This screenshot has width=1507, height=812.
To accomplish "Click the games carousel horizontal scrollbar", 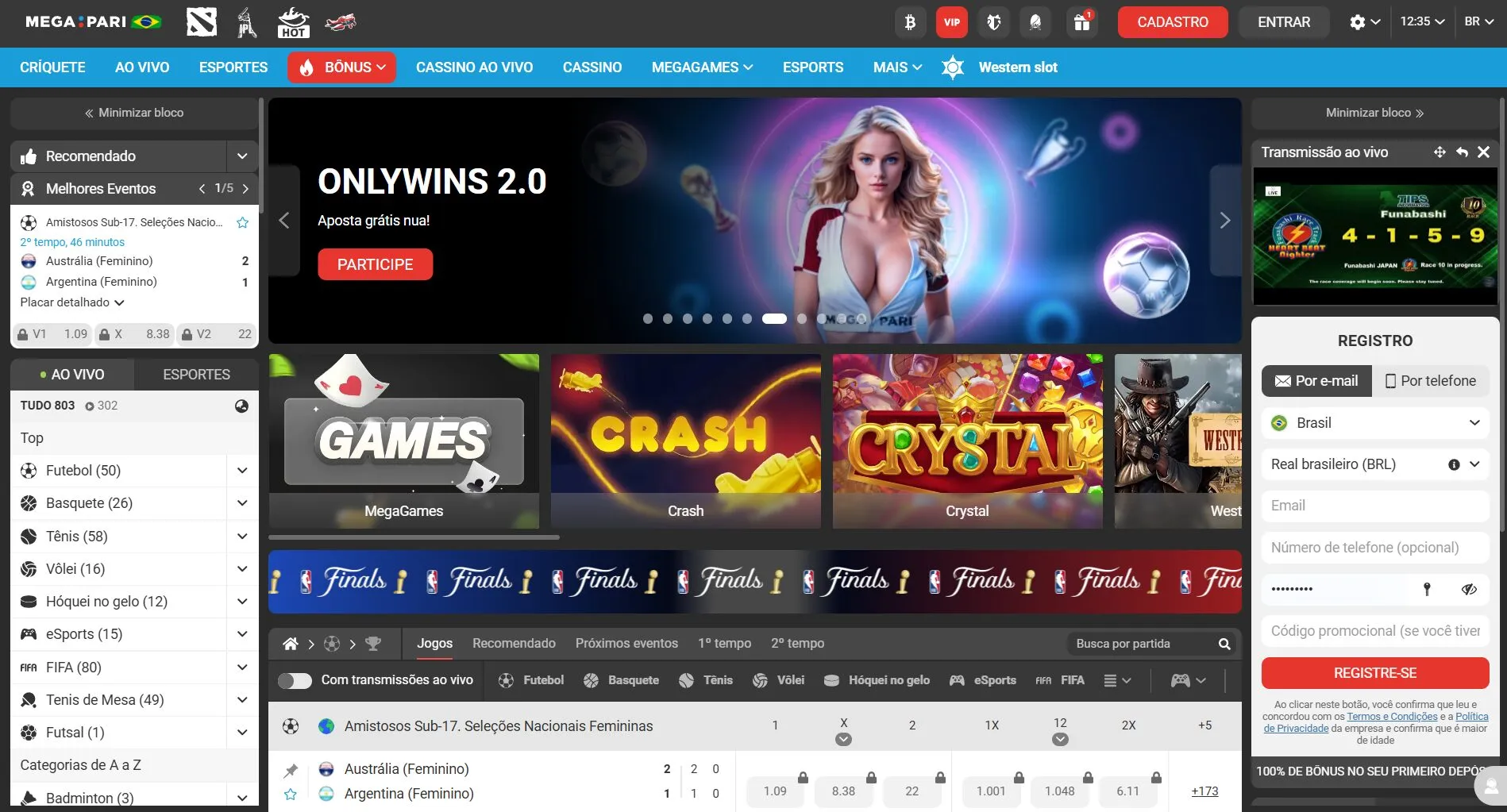I will 414,537.
